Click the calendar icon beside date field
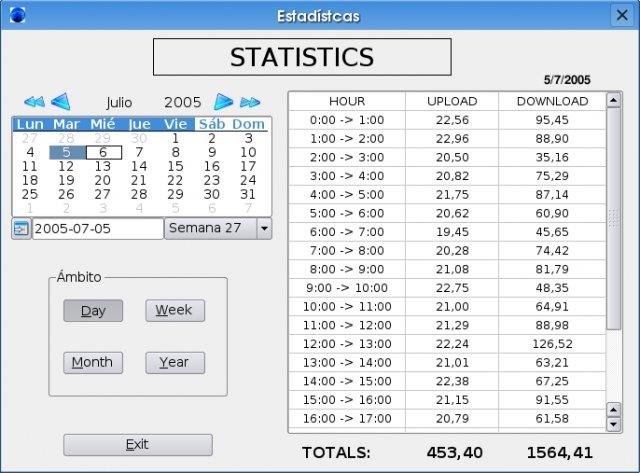Image resolution: width=640 pixels, height=473 pixels. click(21, 229)
